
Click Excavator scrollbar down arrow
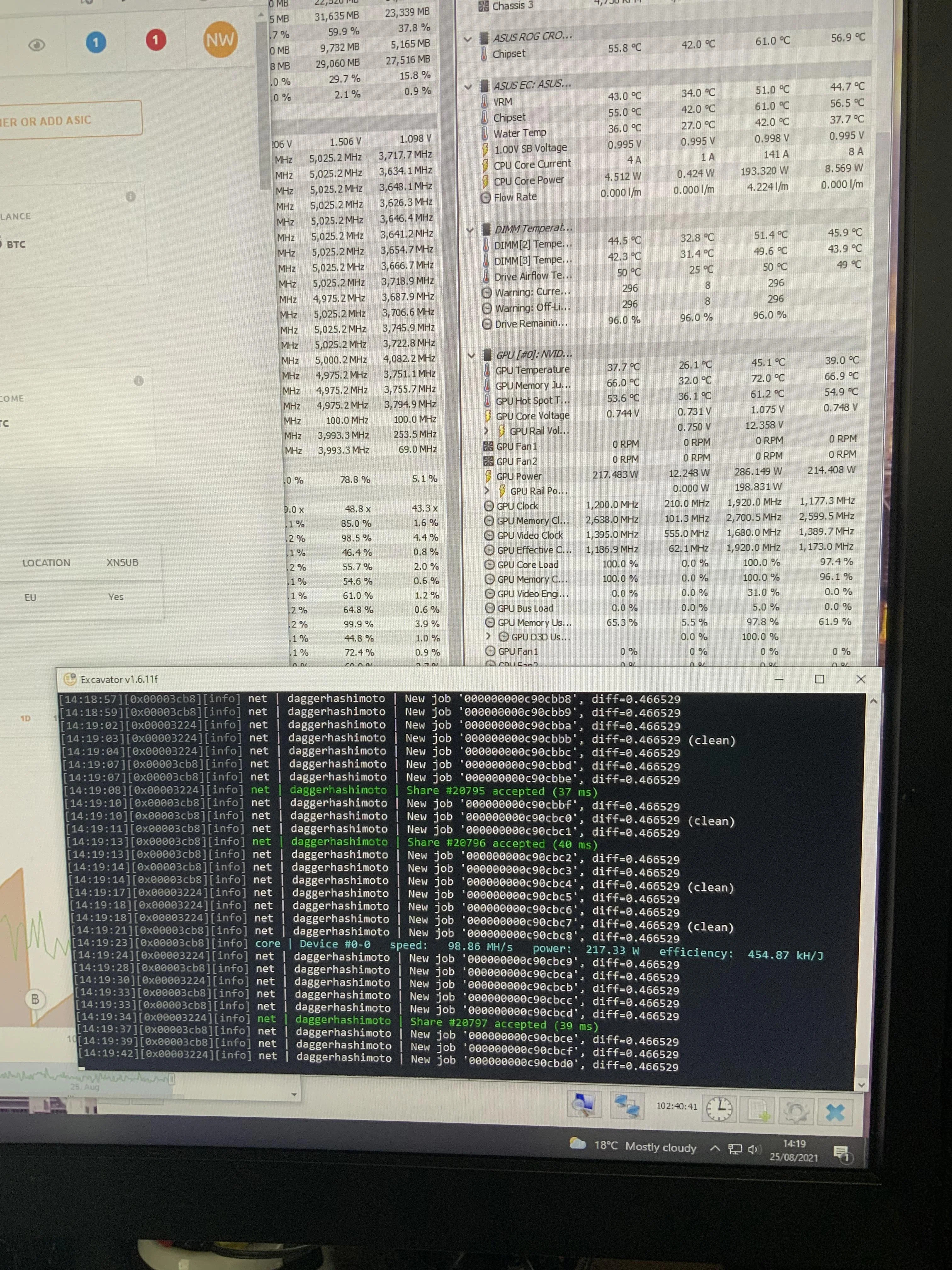861,1084
